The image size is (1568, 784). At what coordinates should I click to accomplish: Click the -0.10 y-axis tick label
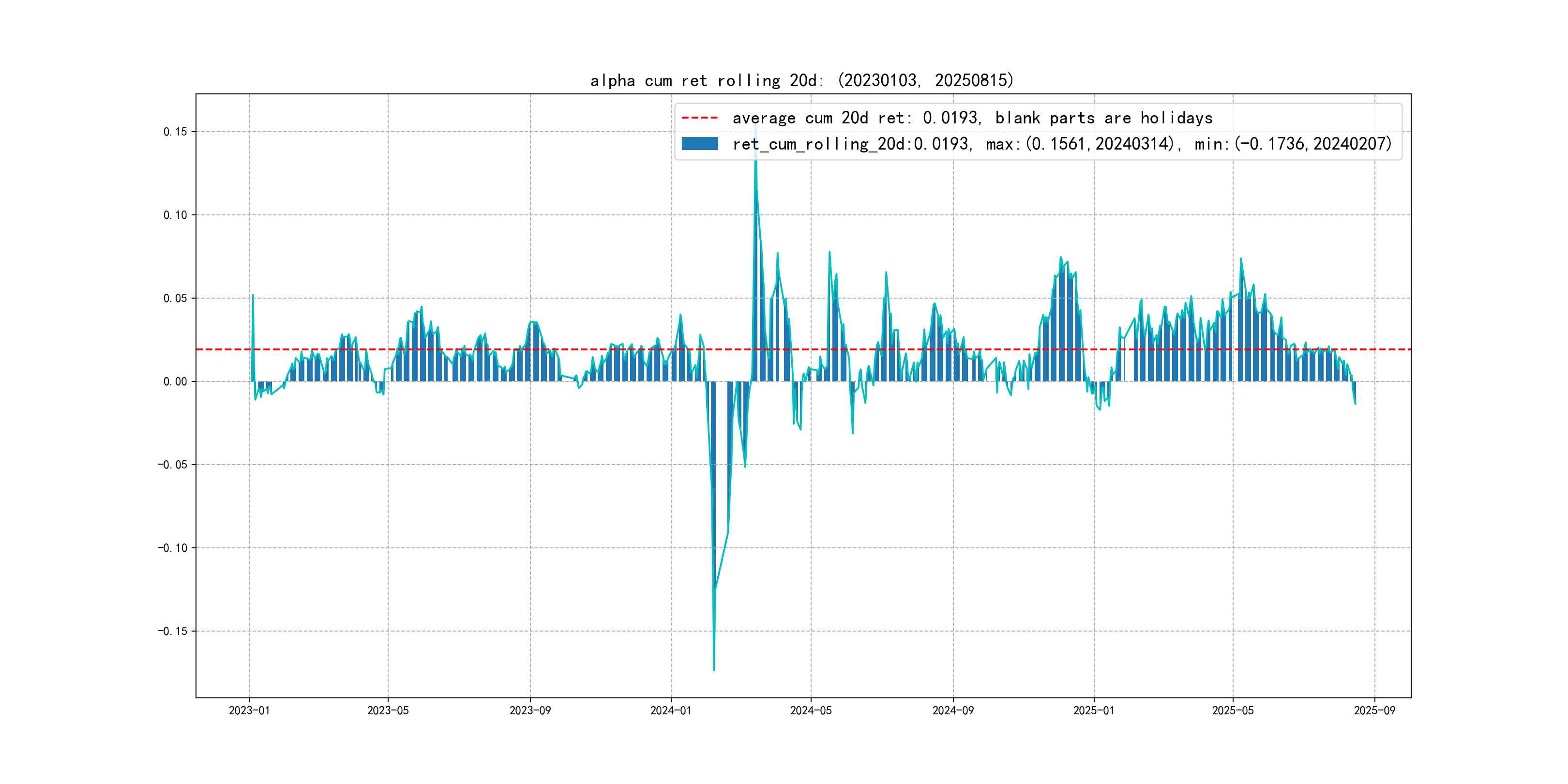tap(172, 548)
